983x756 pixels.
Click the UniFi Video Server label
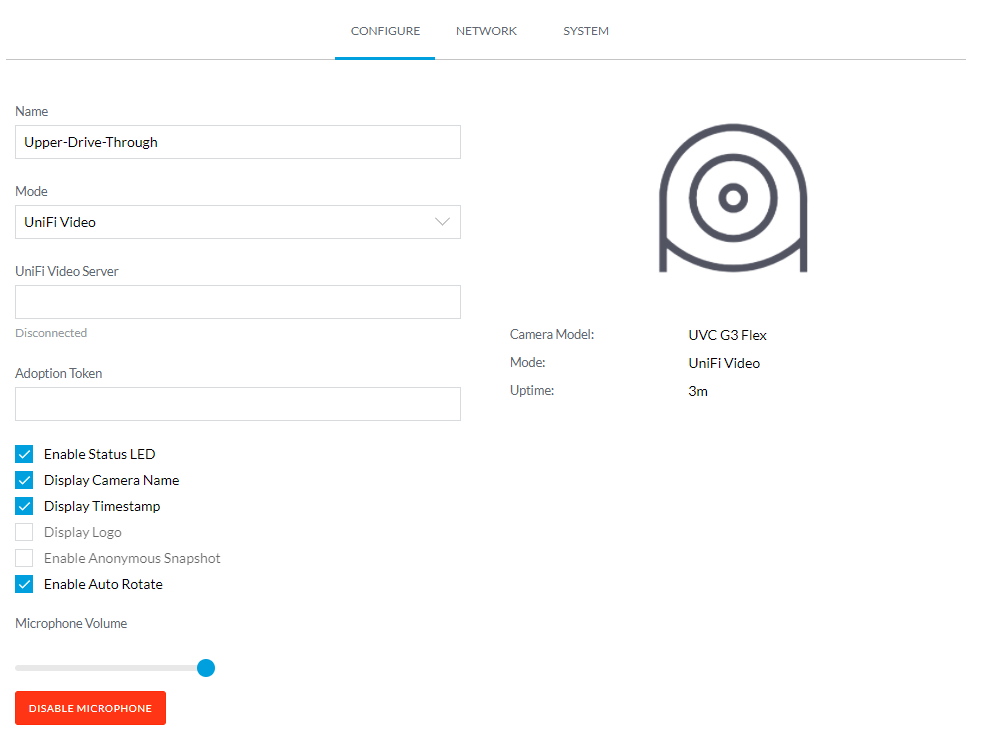pos(66,271)
